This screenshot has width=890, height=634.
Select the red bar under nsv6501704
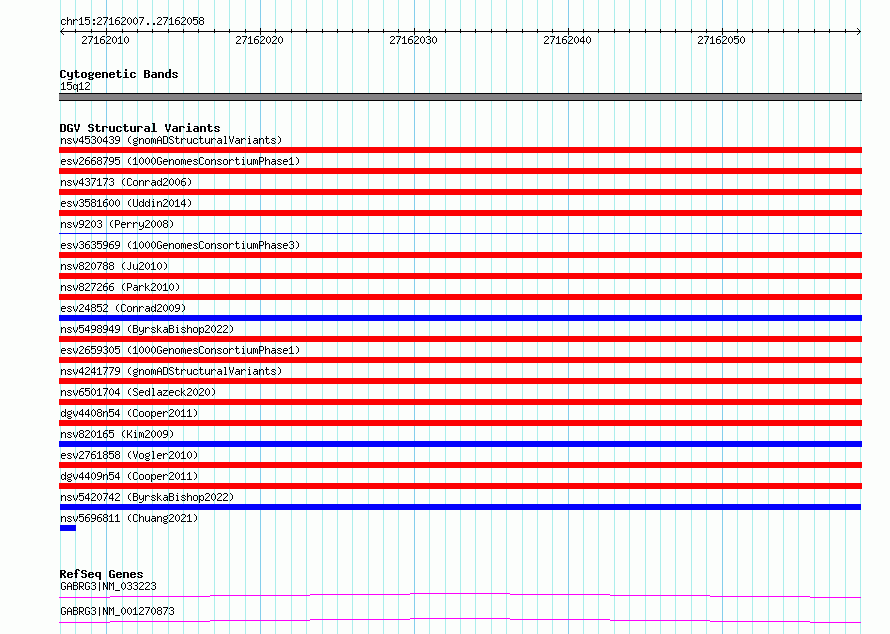click(460, 402)
